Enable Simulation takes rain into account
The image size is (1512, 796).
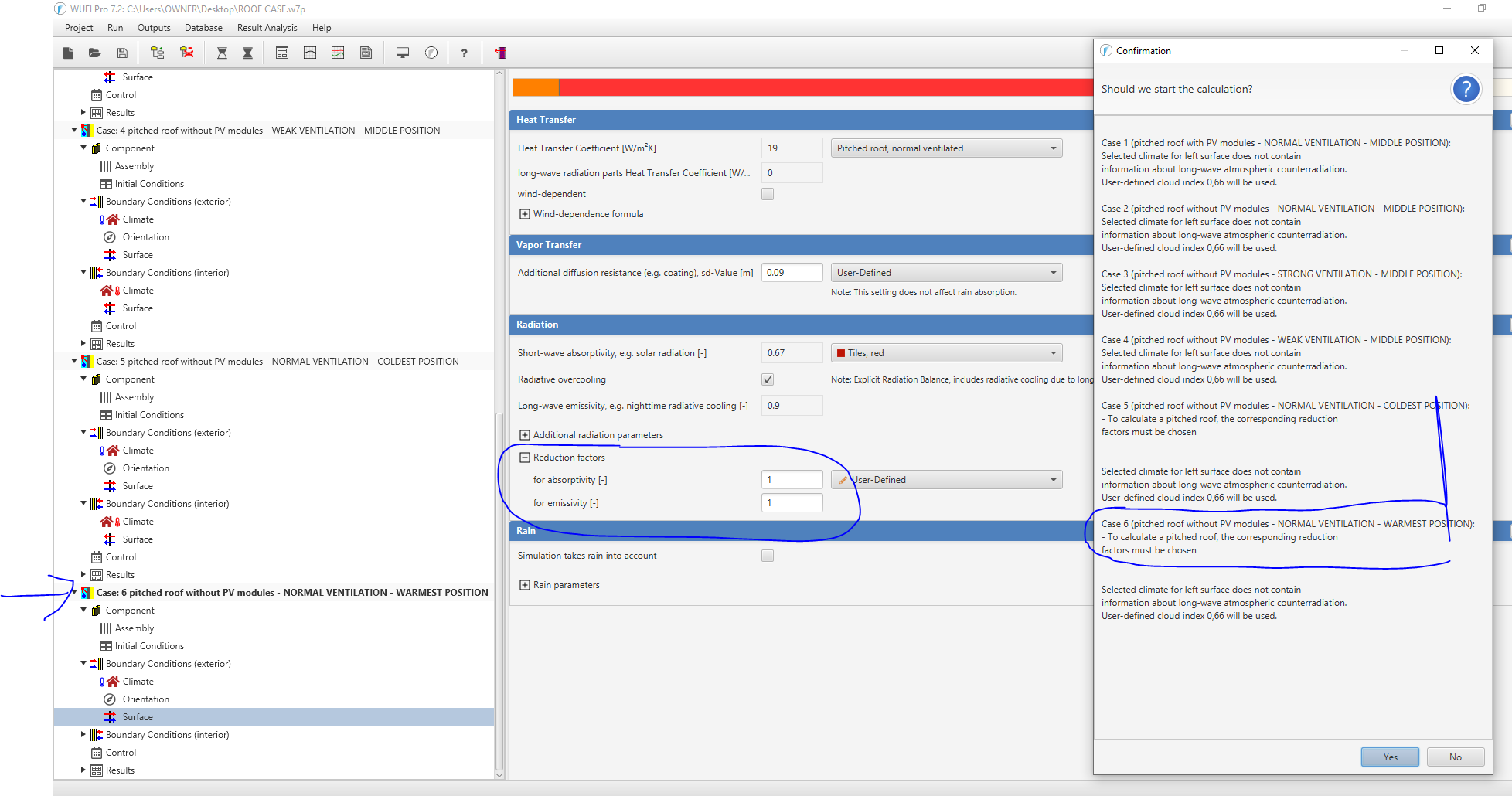point(768,556)
